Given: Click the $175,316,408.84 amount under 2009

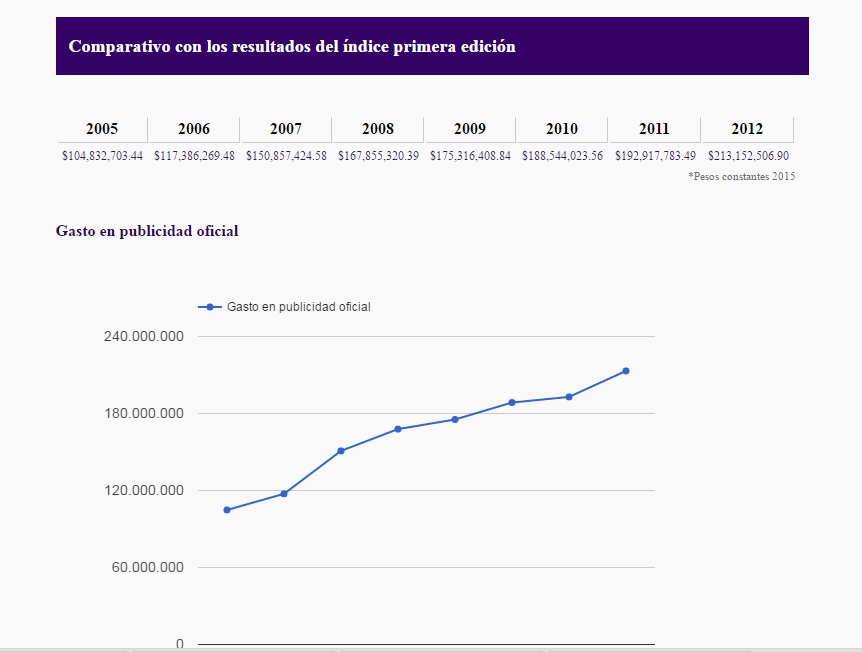Looking at the screenshot, I should (470, 156).
